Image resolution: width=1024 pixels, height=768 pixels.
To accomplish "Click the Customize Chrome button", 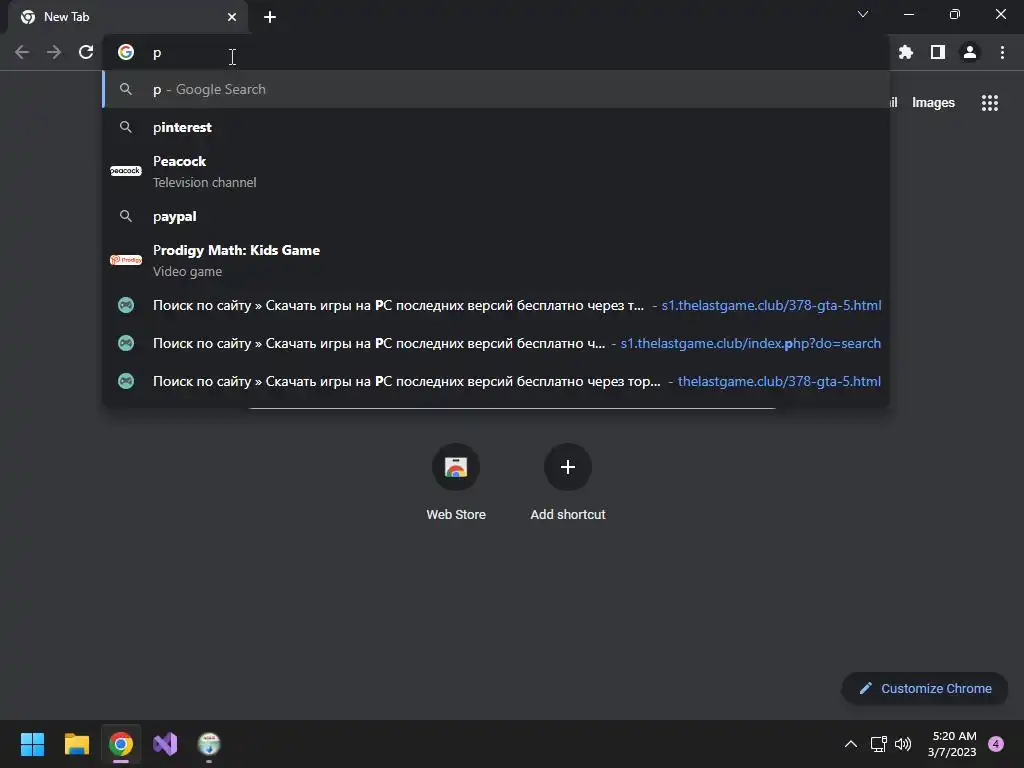I will (925, 688).
